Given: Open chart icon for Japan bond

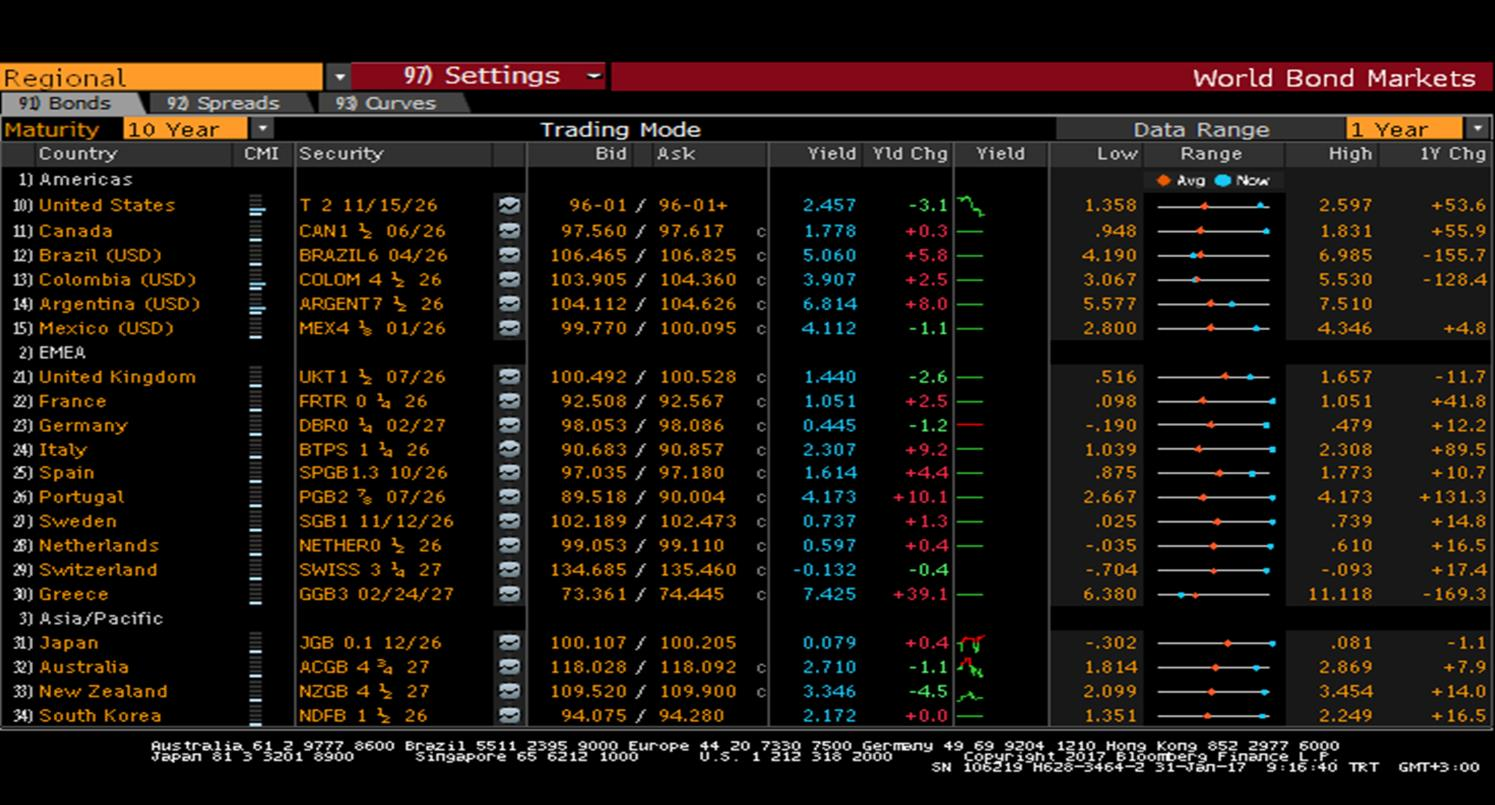Looking at the screenshot, I should pyautogui.click(x=510, y=643).
